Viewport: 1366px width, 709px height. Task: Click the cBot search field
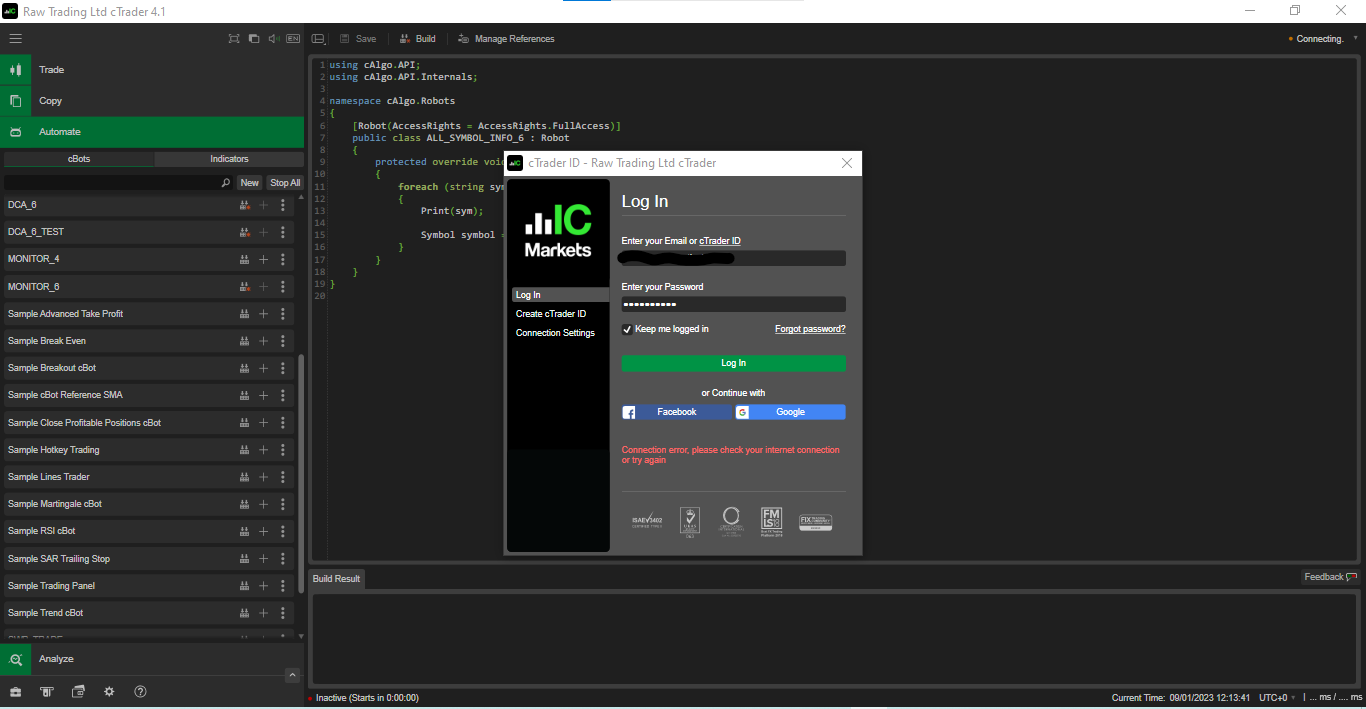pos(118,183)
